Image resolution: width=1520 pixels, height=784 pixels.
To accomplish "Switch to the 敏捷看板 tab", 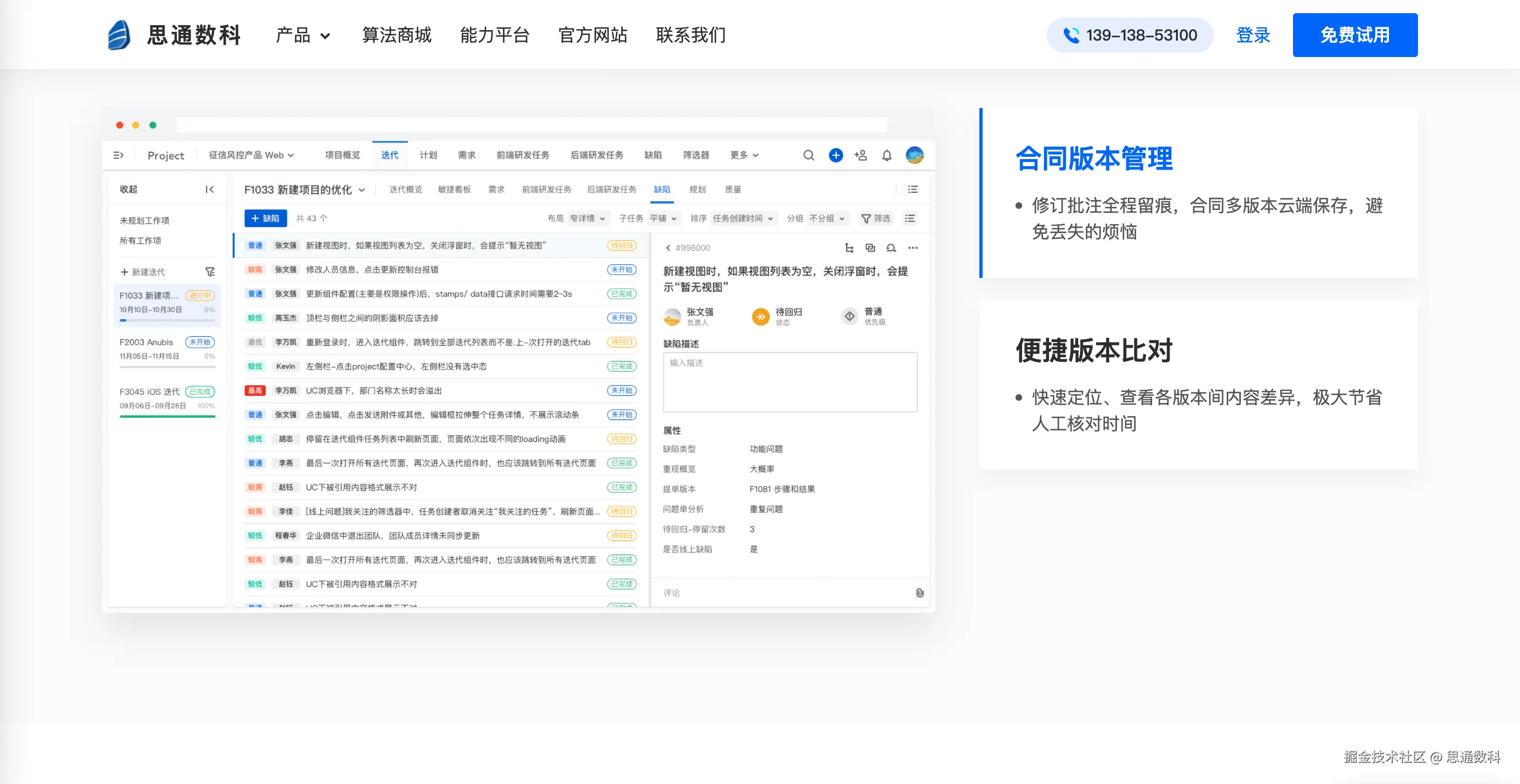I will pos(454,189).
